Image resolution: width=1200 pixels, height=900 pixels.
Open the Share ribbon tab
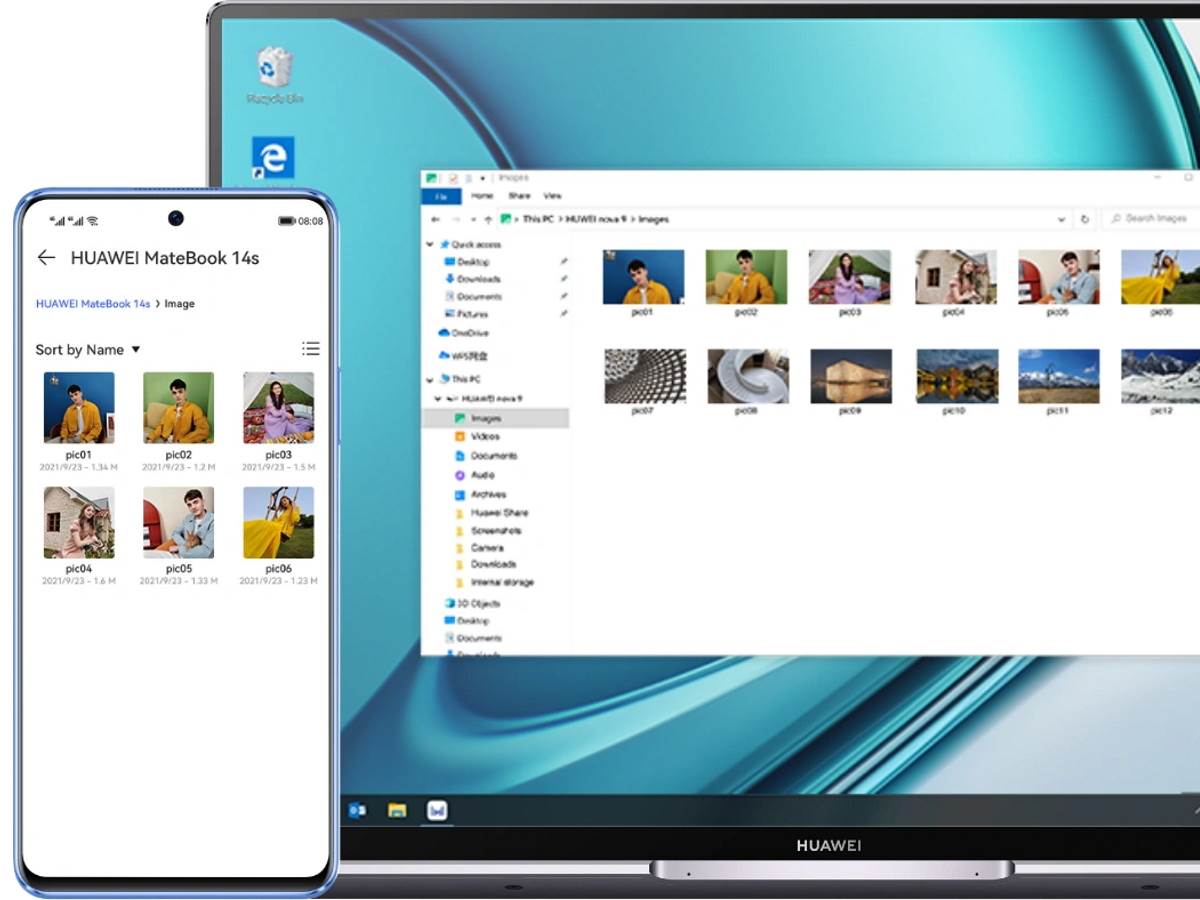click(519, 196)
